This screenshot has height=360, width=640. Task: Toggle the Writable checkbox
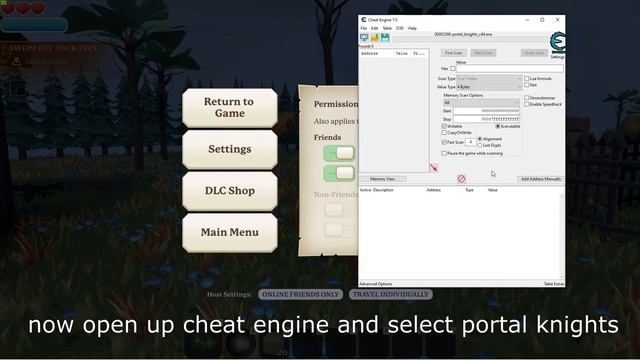pyautogui.click(x=444, y=126)
